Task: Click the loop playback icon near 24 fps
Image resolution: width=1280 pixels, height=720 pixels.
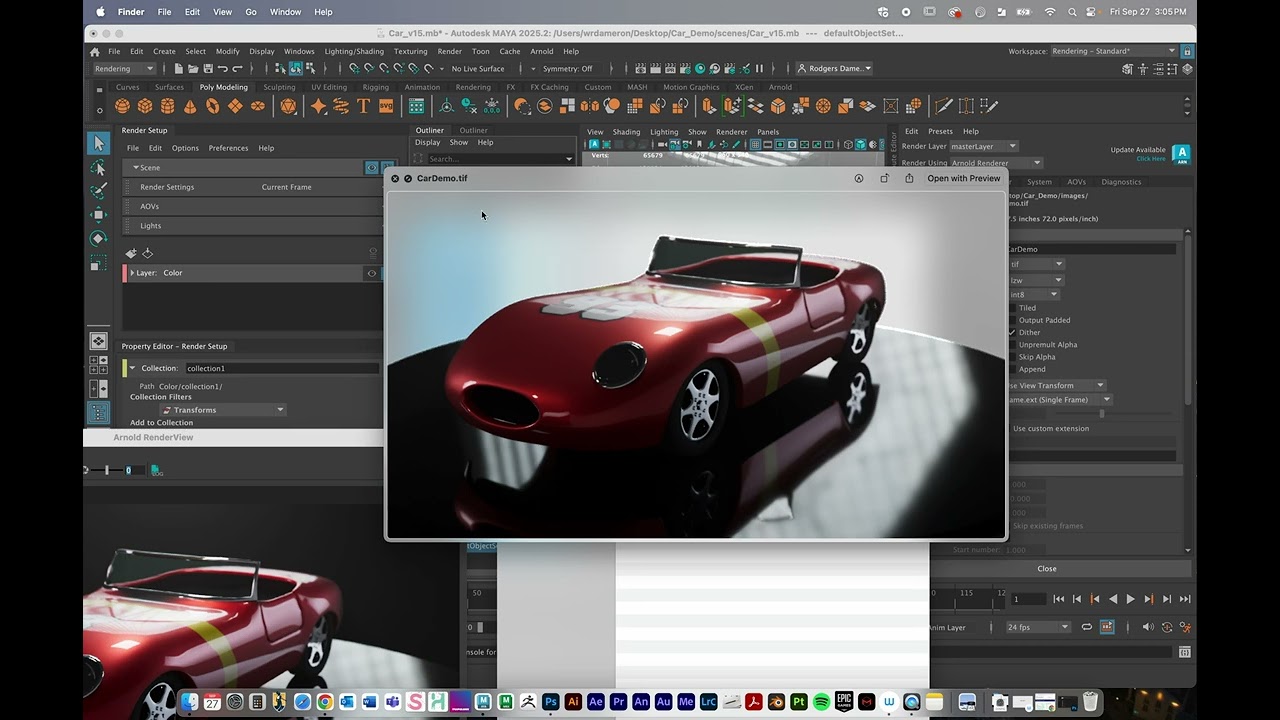Action: [1087, 627]
